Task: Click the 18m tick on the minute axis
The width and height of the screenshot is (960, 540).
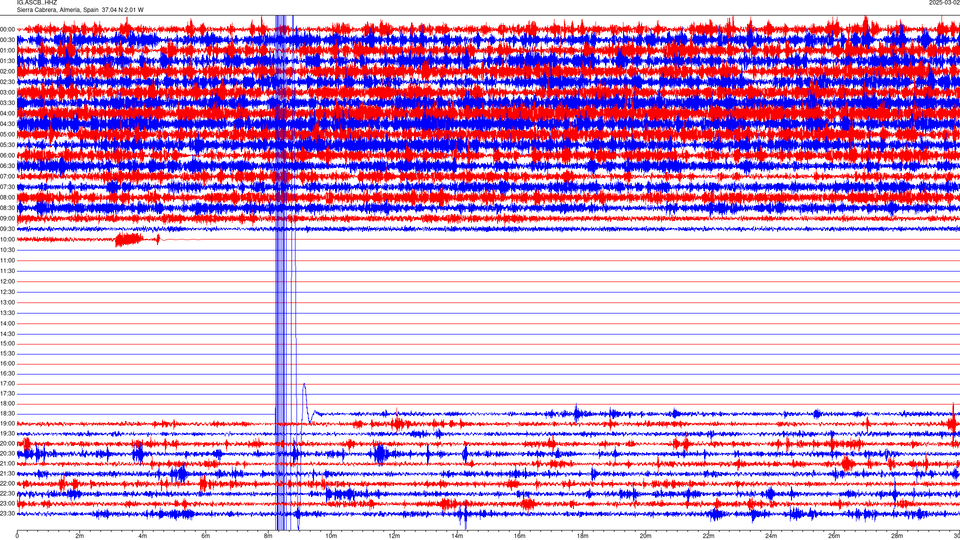Action: coord(582,536)
